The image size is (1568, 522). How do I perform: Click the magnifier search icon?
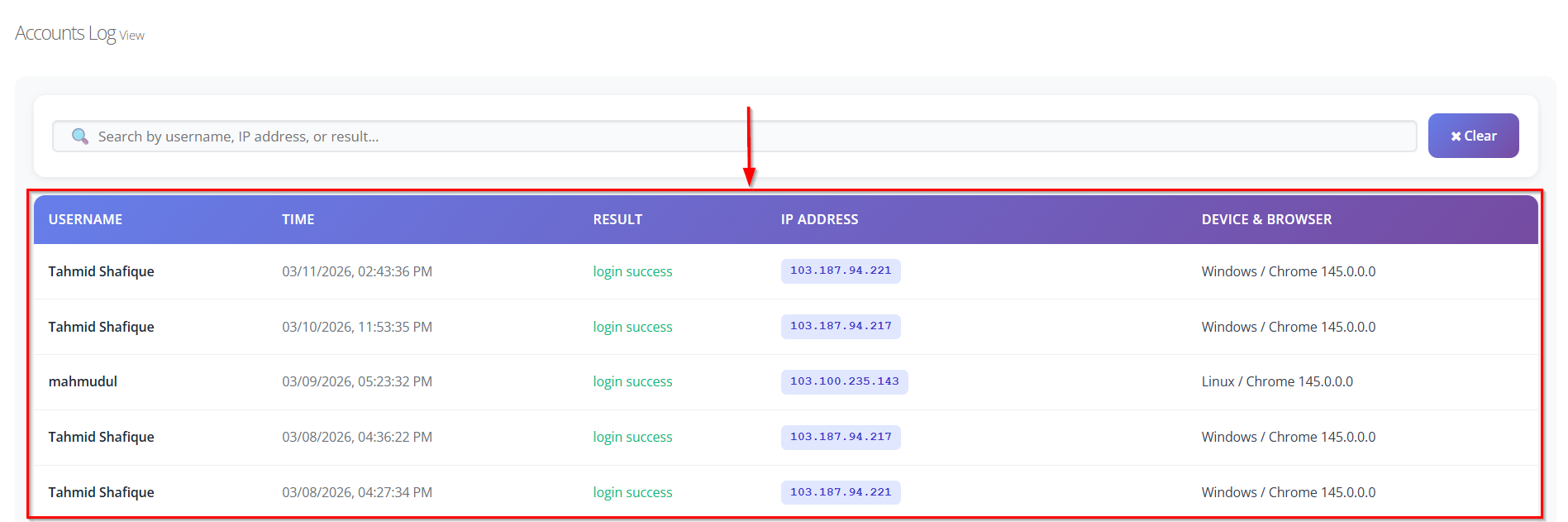point(80,136)
